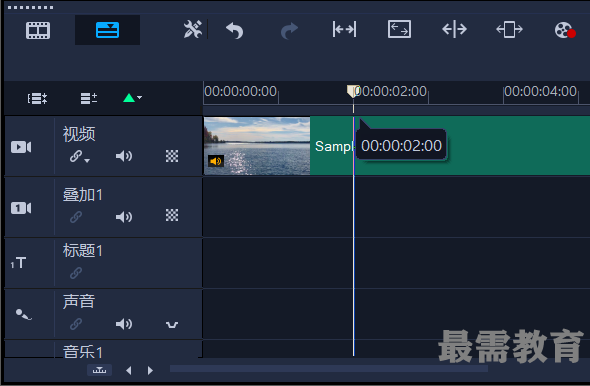
Task: Open the customize toolbar tools icon
Action: (x=193, y=29)
